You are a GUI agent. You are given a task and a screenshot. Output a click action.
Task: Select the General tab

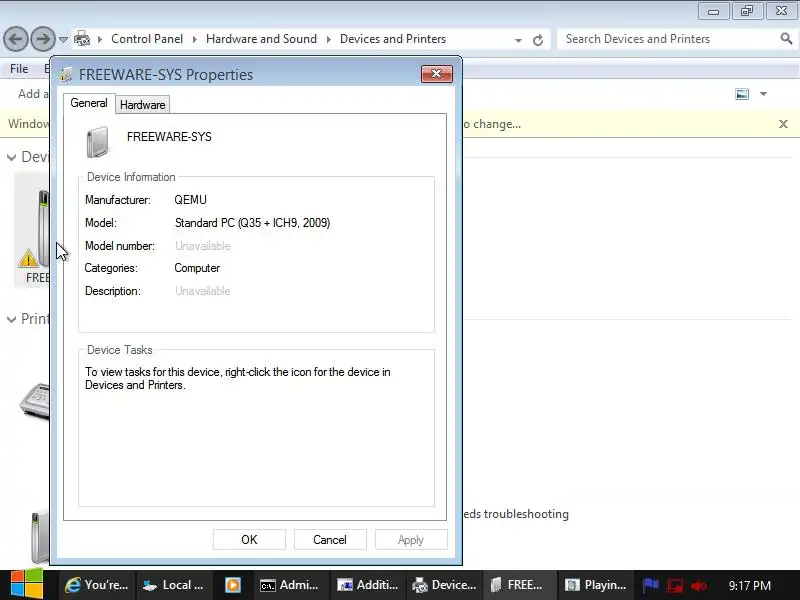(89, 103)
